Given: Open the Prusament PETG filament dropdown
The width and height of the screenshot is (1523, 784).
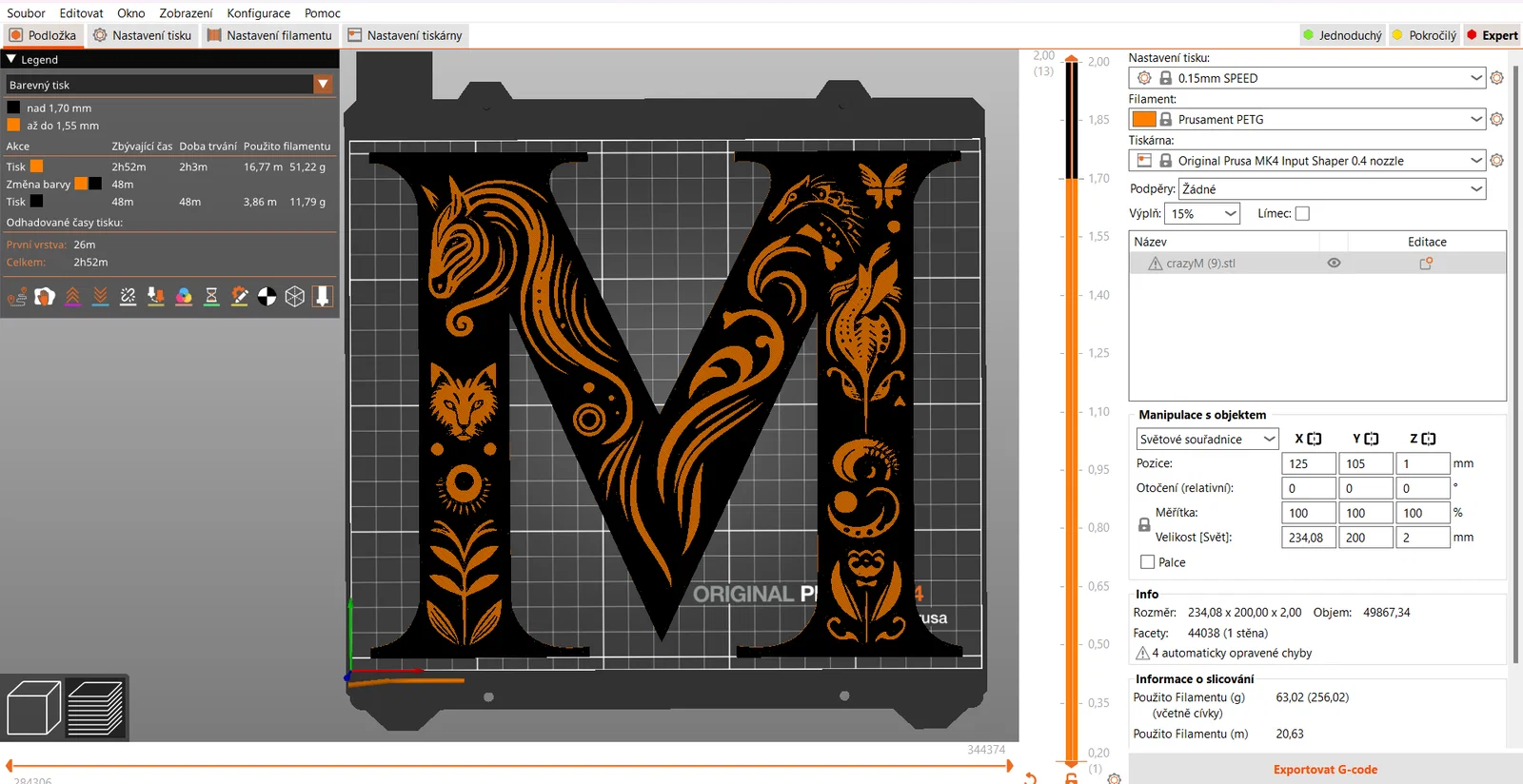Looking at the screenshot, I should coord(1307,119).
